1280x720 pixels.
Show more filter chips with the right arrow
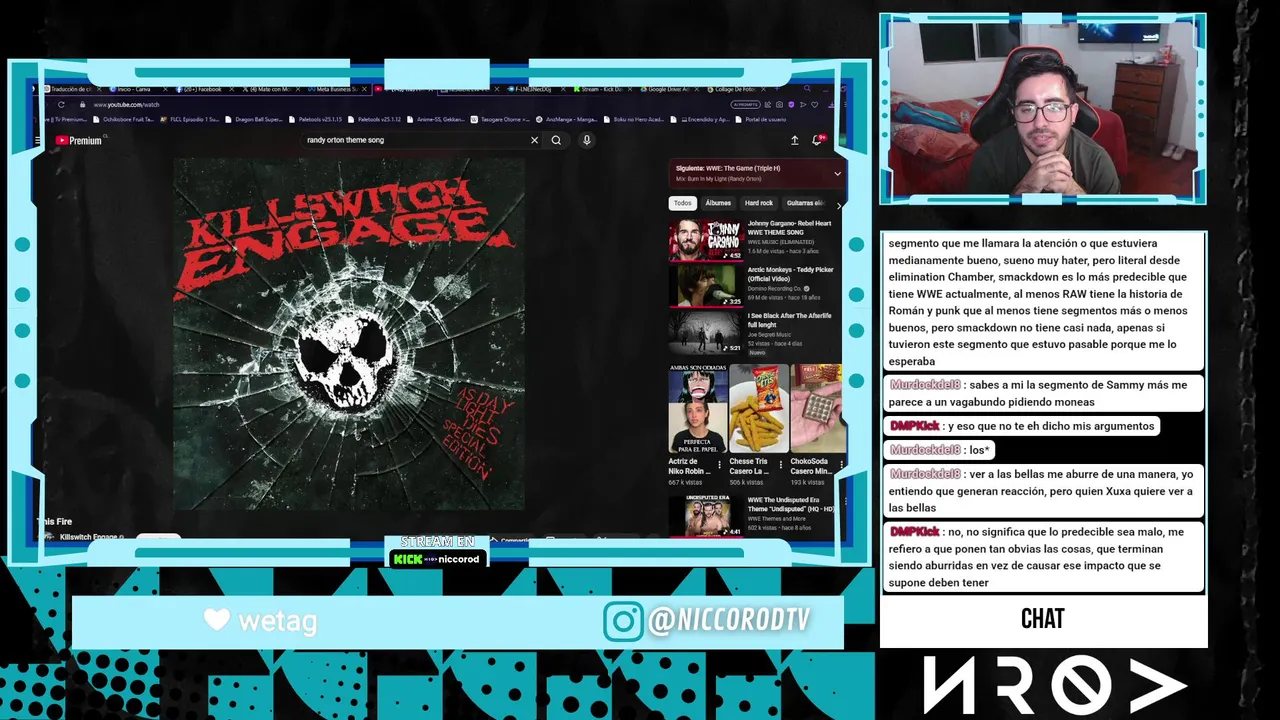[839, 205]
